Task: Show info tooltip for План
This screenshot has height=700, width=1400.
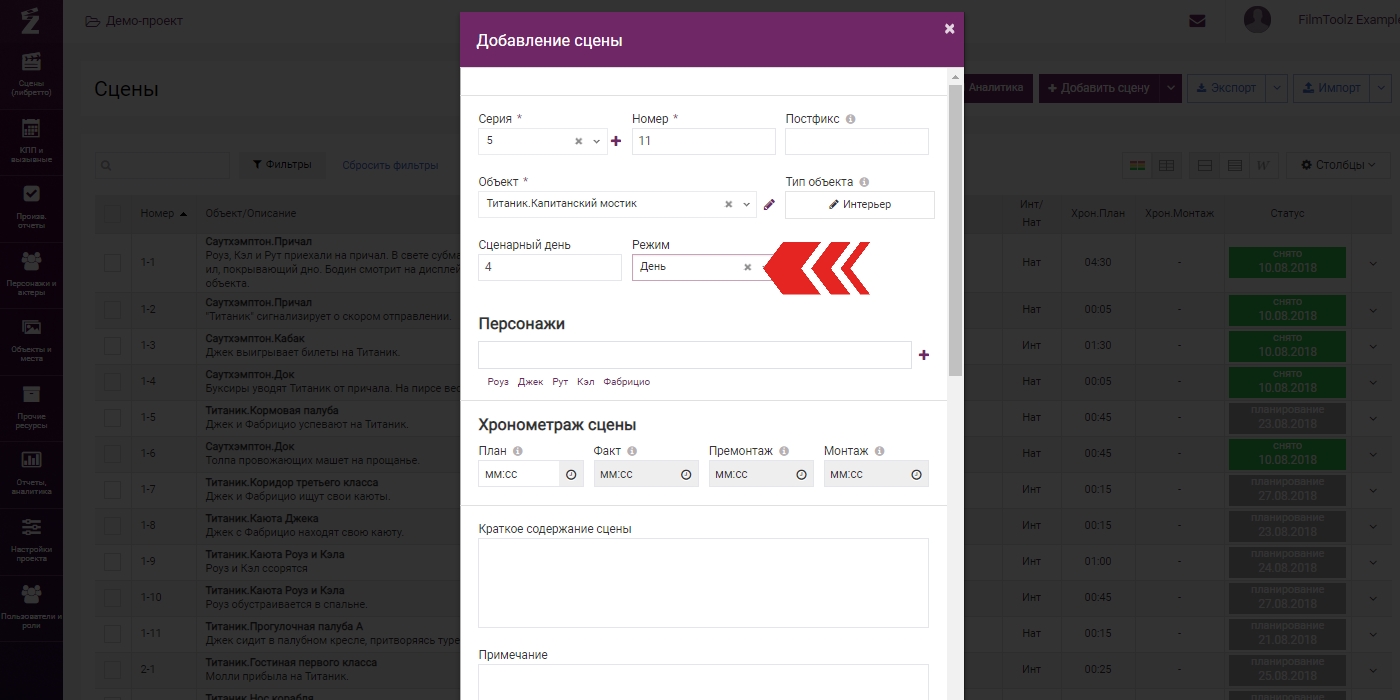Action: [518, 451]
